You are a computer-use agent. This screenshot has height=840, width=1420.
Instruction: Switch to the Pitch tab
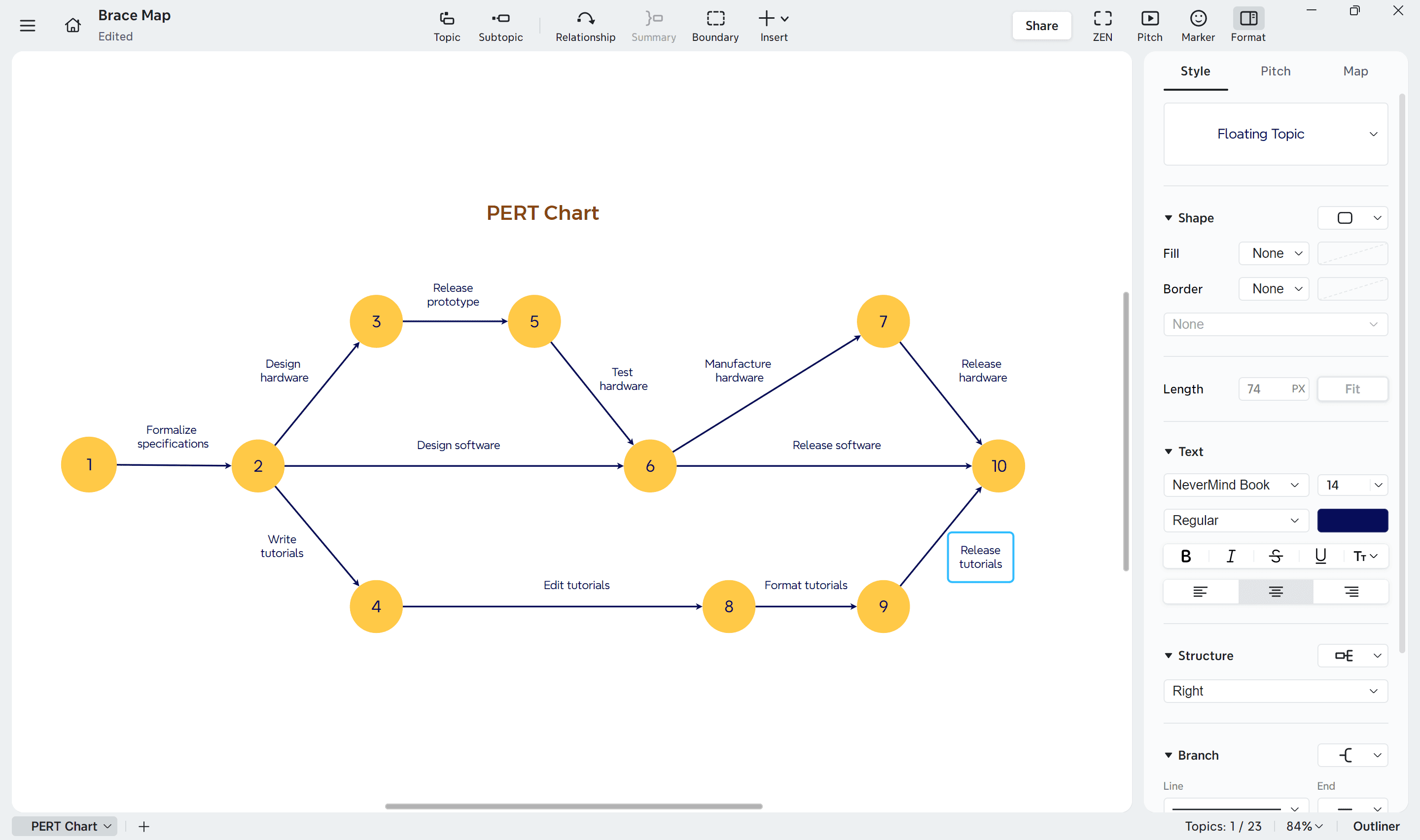tap(1275, 71)
